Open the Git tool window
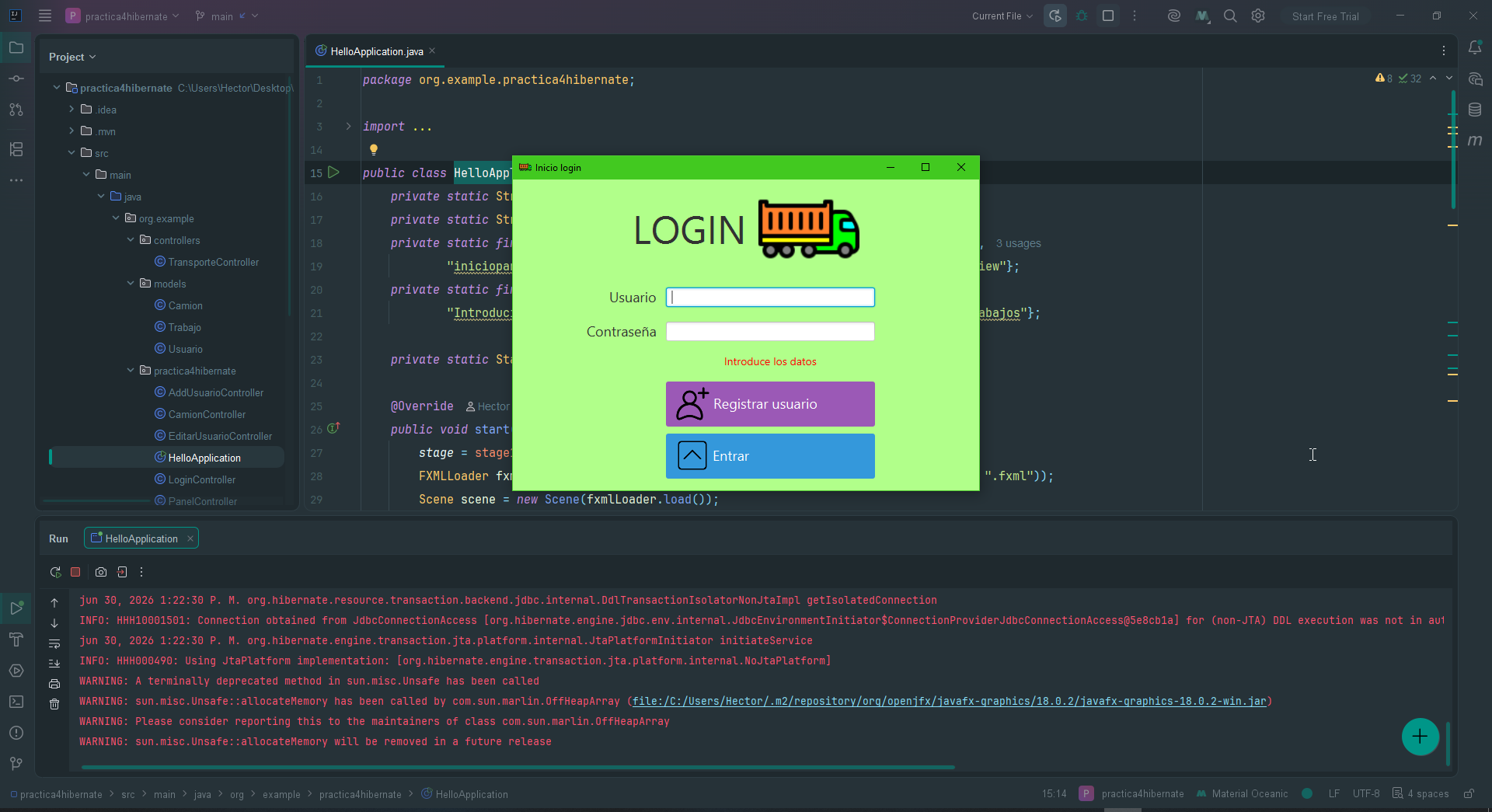The image size is (1492, 812). point(16,764)
